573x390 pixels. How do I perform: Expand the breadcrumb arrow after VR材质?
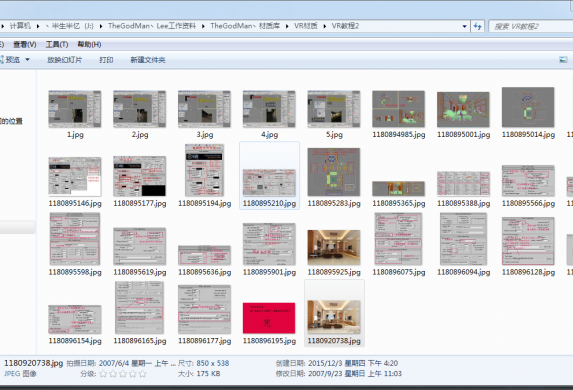point(324,26)
